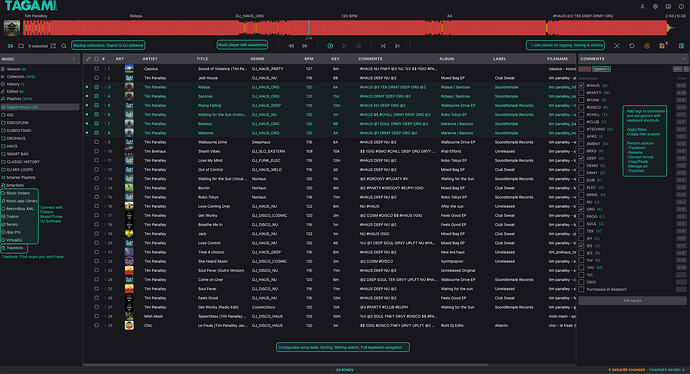The image size is (690, 374).
Task: Select the Mish Mash artist cell
Action: (154, 316)
